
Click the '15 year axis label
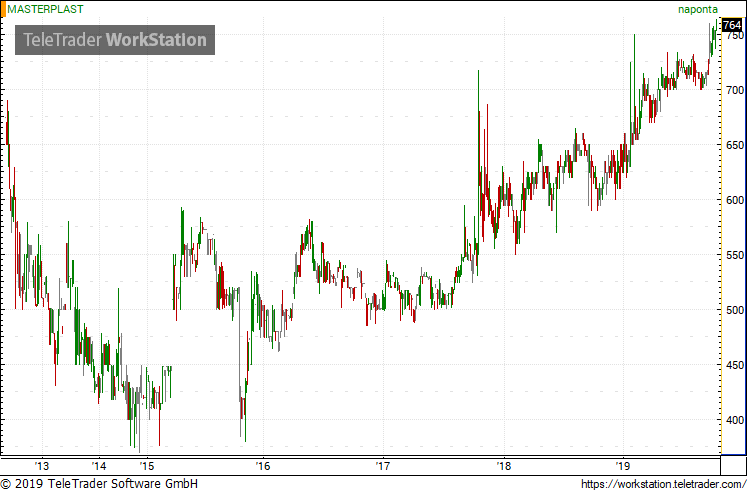point(147,466)
